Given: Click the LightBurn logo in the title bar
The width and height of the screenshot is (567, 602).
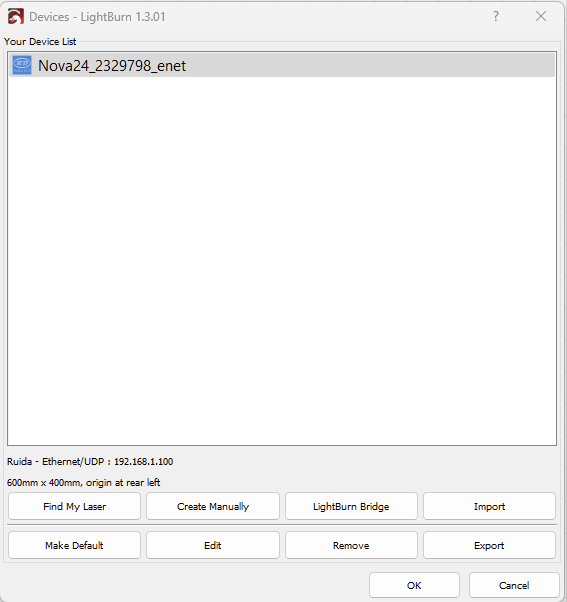Looking at the screenshot, I should 16,17.
